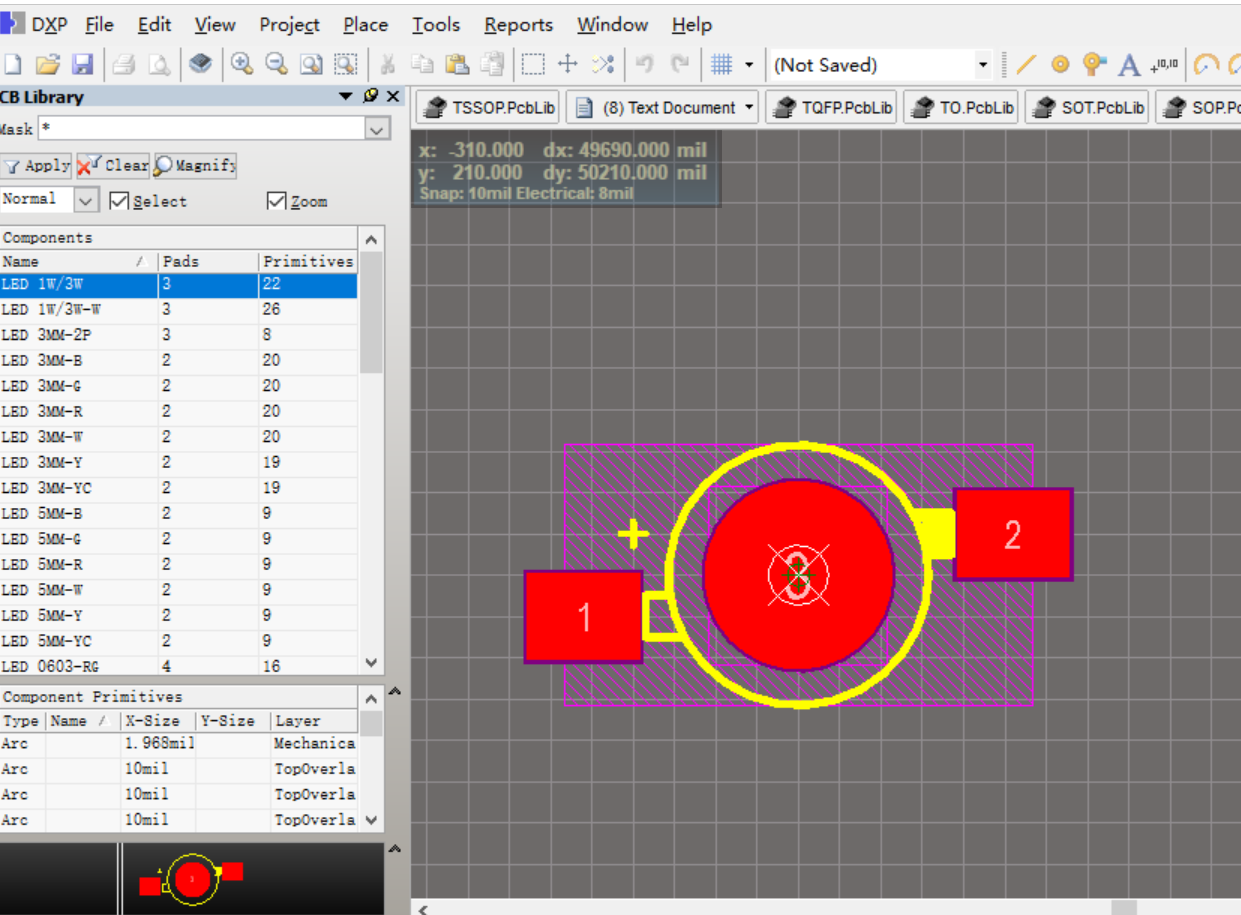
Task: Save the library with the floppy icon
Action: click(83, 65)
